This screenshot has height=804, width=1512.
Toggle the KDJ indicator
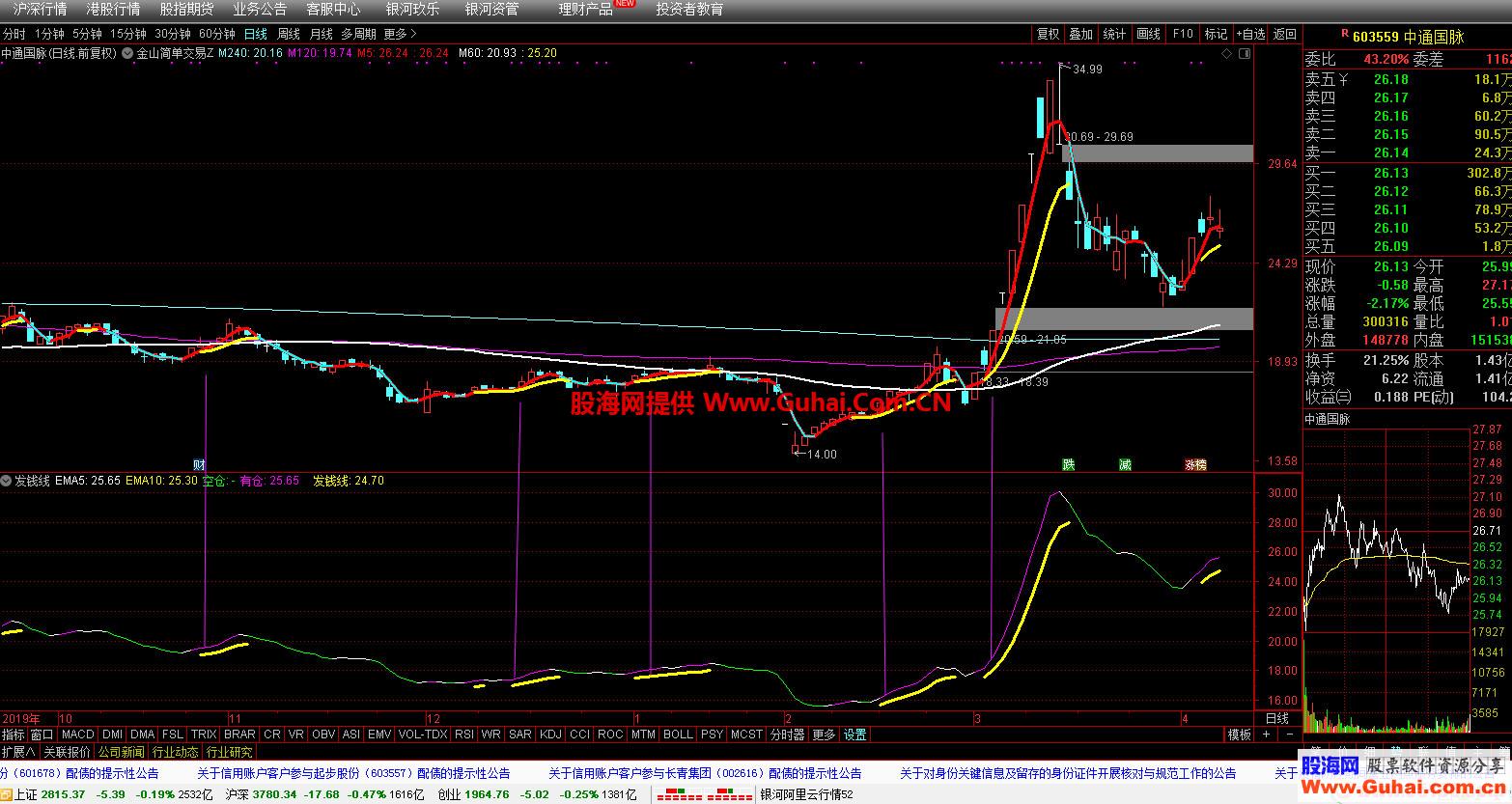pos(550,735)
